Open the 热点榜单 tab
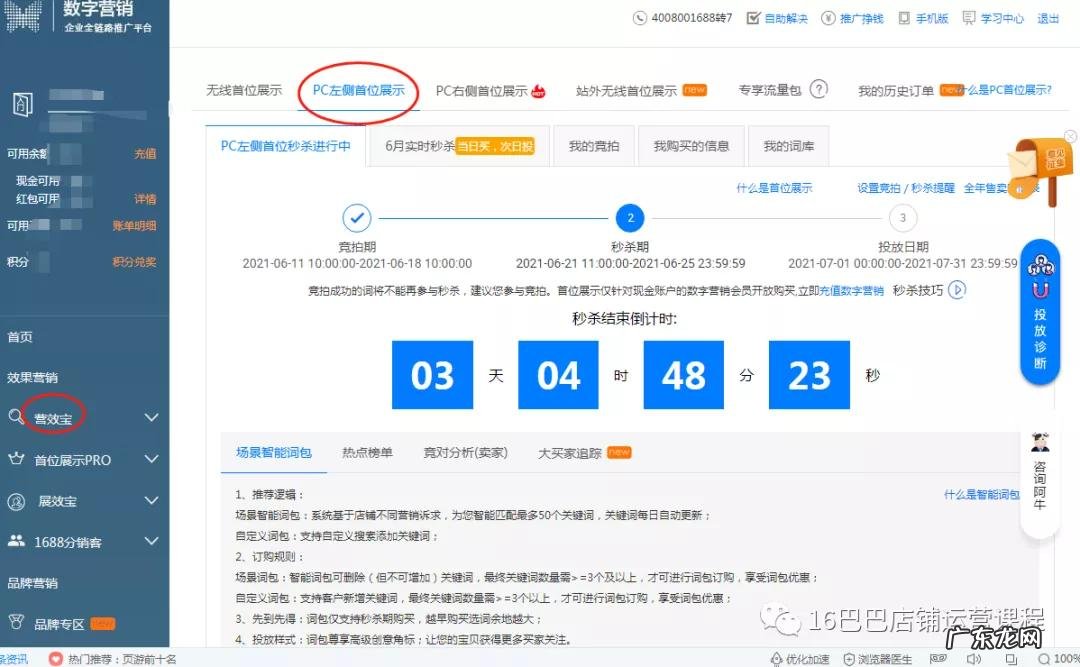The image size is (1080, 667). 369,451
